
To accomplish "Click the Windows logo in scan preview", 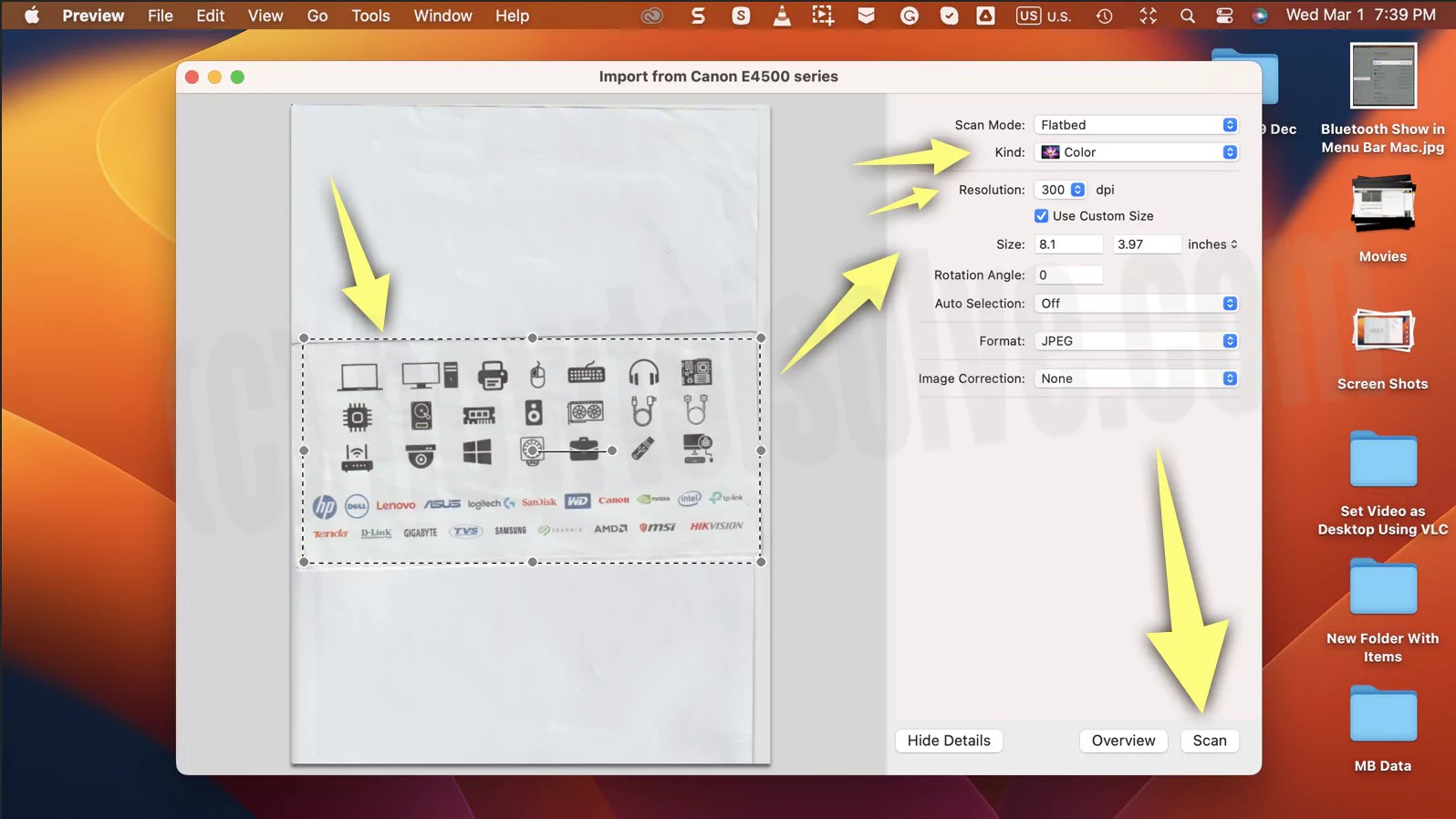I will pos(477,452).
